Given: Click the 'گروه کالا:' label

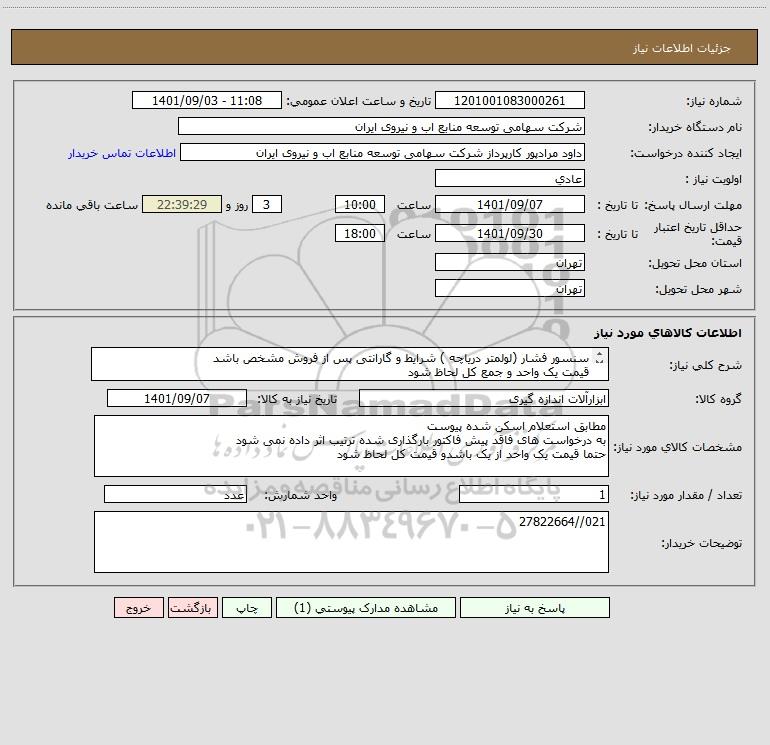Looking at the screenshot, I should click(719, 400).
